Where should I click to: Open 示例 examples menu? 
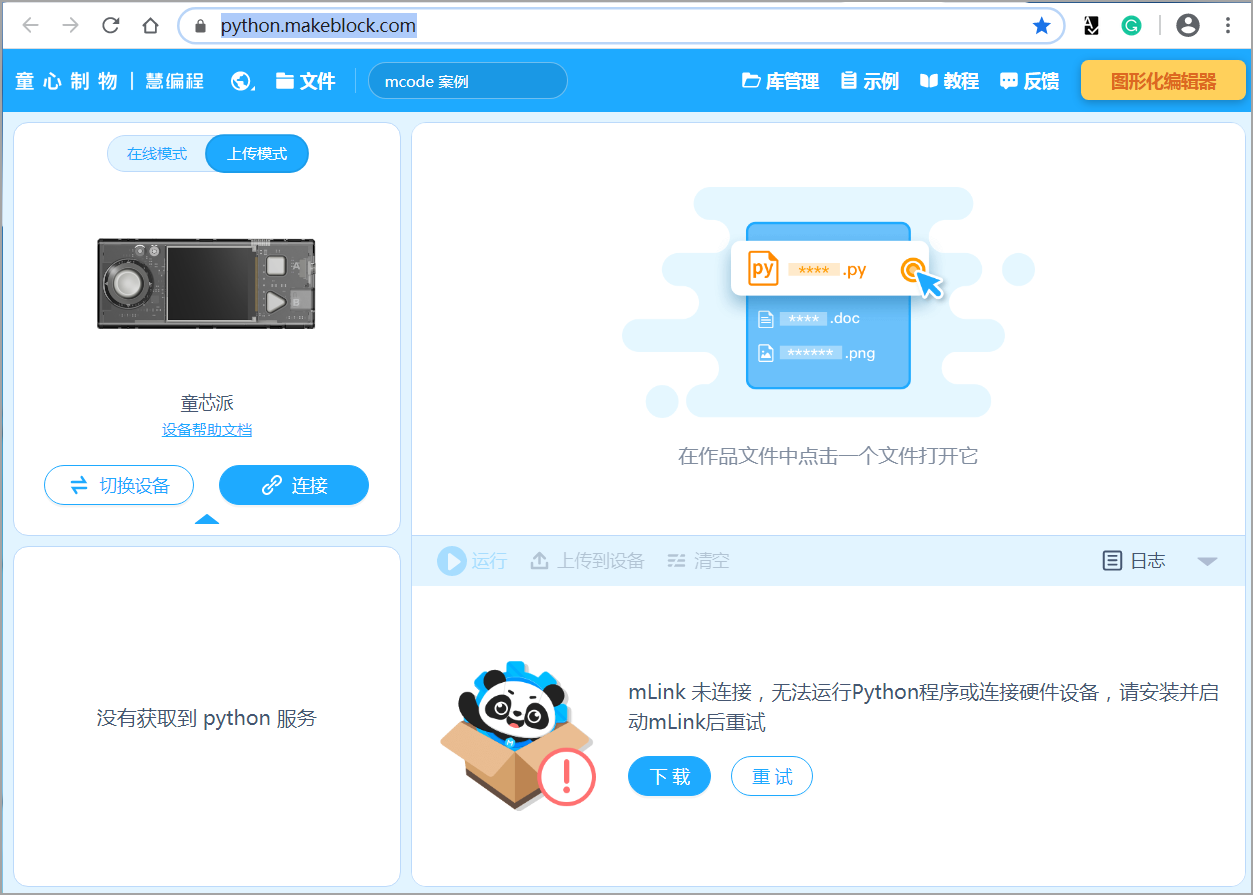[x=869, y=81]
